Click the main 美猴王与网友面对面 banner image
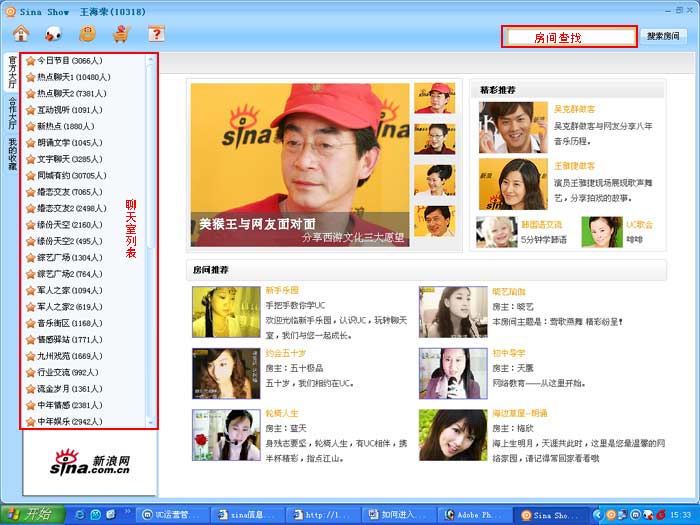700x525 pixels. click(300, 165)
